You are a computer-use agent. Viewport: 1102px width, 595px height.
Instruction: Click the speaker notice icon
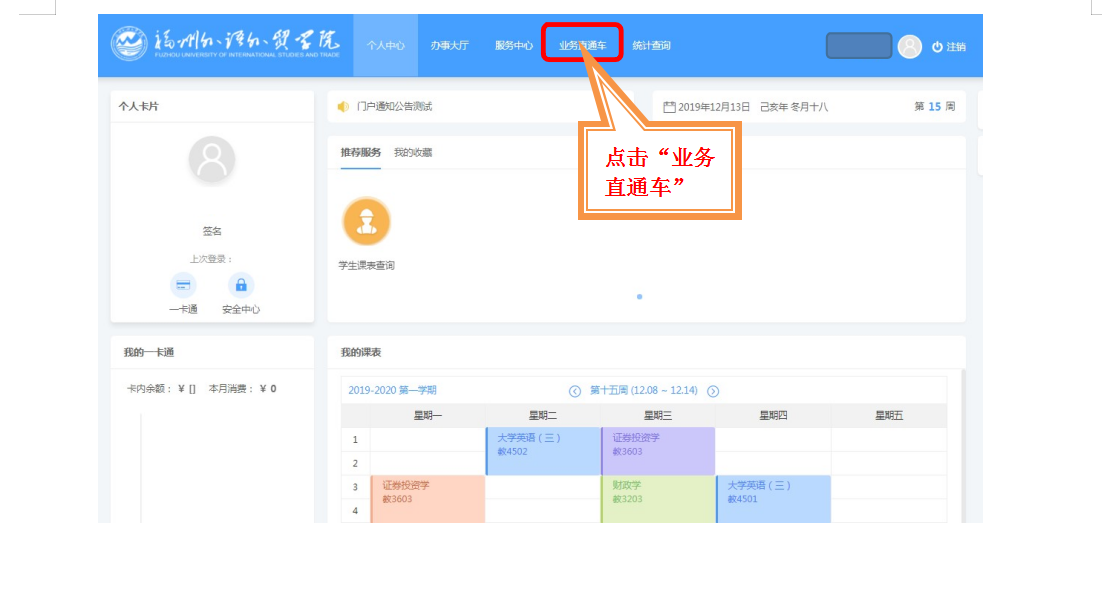coord(343,107)
